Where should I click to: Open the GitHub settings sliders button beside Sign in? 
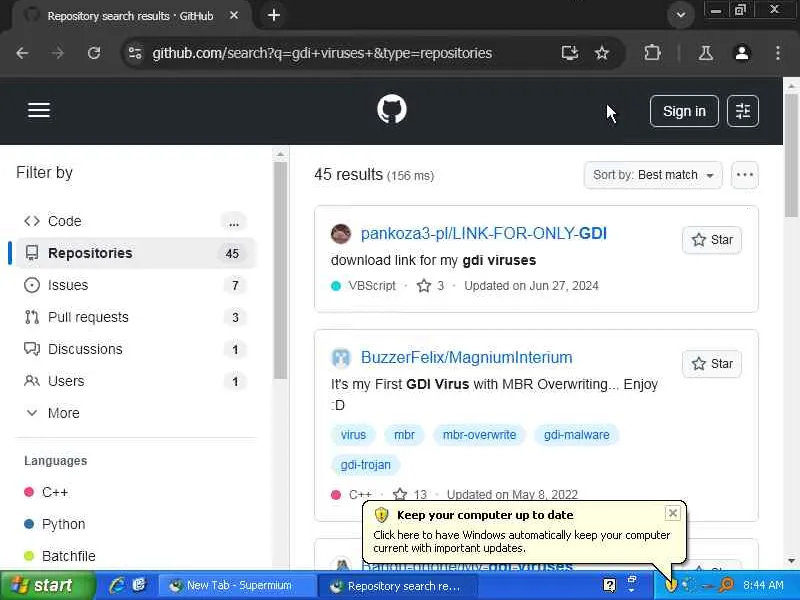pyautogui.click(x=742, y=111)
